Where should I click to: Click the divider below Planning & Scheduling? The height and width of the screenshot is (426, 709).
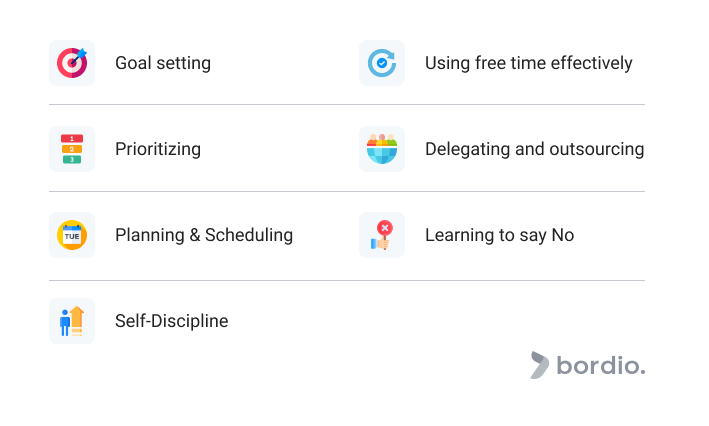[347, 280]
